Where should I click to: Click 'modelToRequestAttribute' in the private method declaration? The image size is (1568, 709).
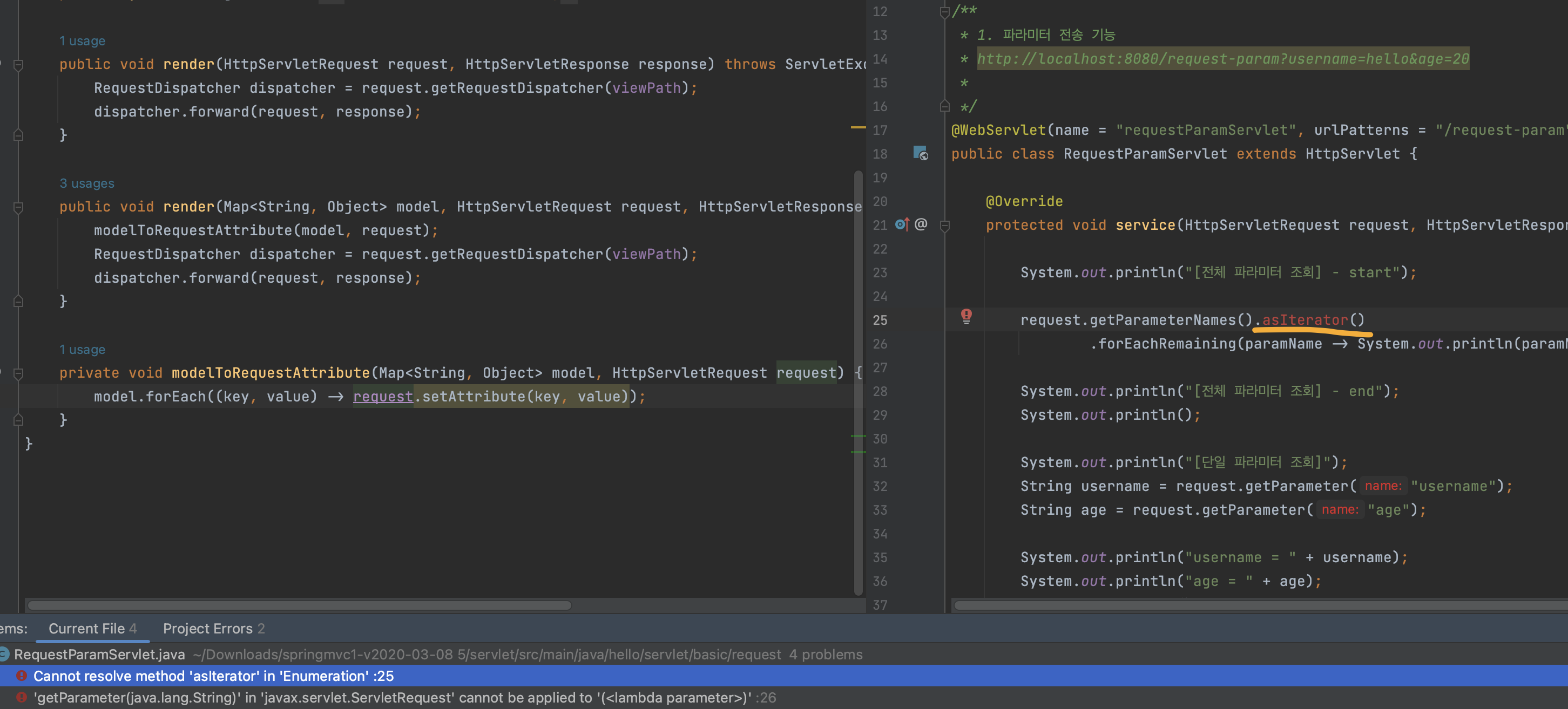coord(271,373)
